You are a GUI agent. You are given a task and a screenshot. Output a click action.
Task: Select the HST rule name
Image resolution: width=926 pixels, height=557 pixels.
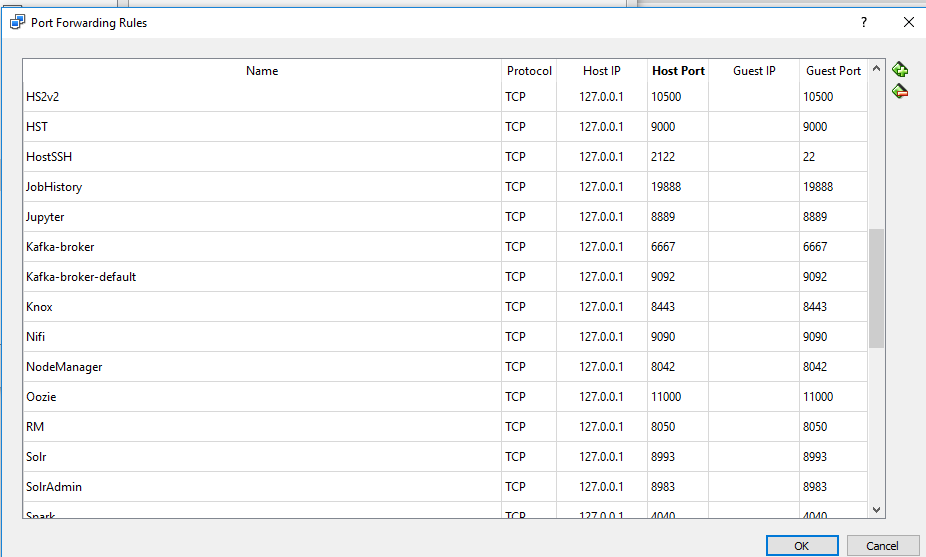(x=37, y=127)
